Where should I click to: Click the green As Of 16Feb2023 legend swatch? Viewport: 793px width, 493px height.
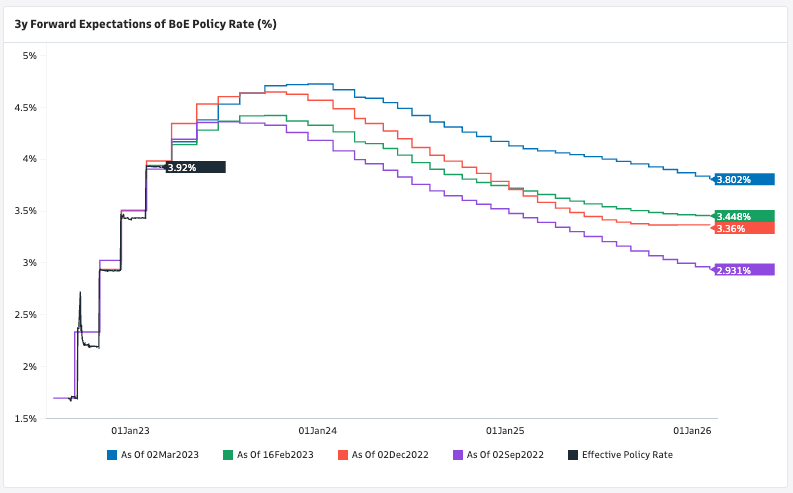tap(228, 455)
